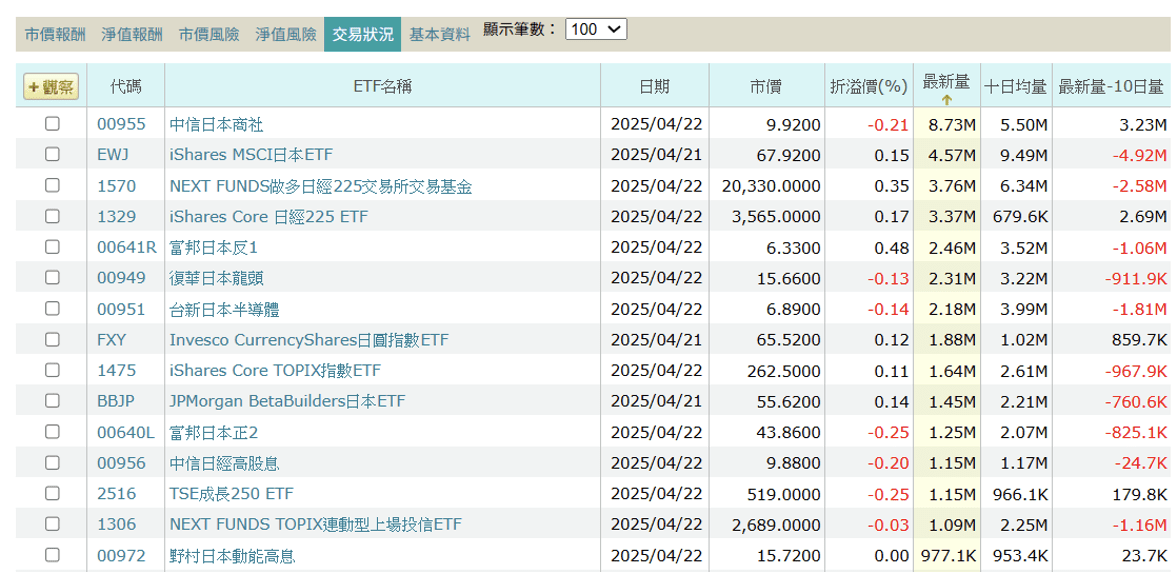Click the 977.1K latest volume cell
The image size is (1174, 572).
coord(948,556)
